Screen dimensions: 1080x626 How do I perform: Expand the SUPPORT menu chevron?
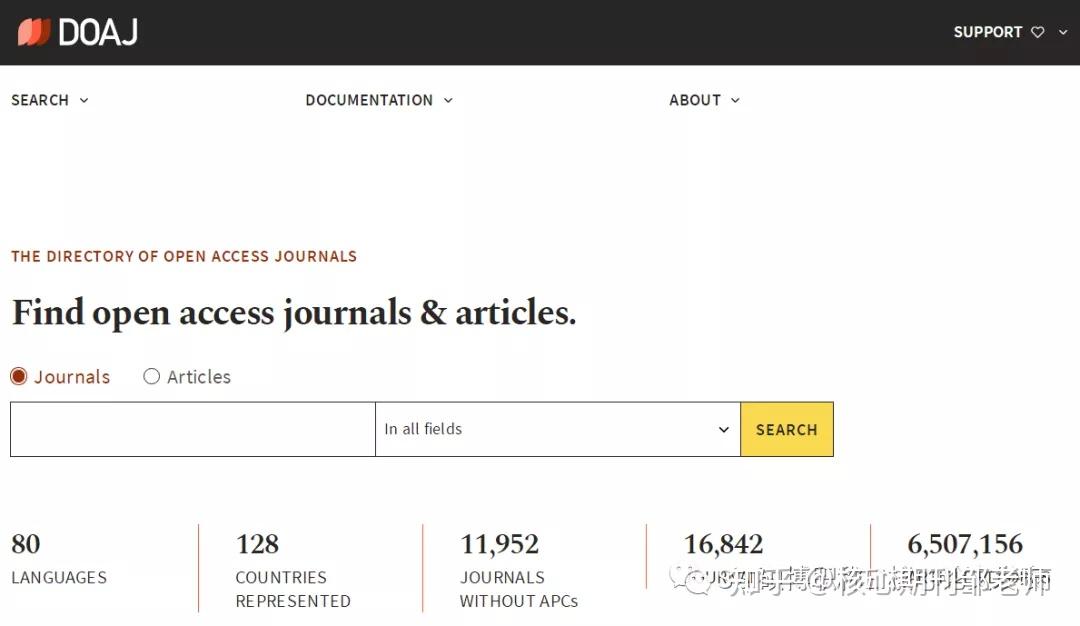coord(1062,32)
